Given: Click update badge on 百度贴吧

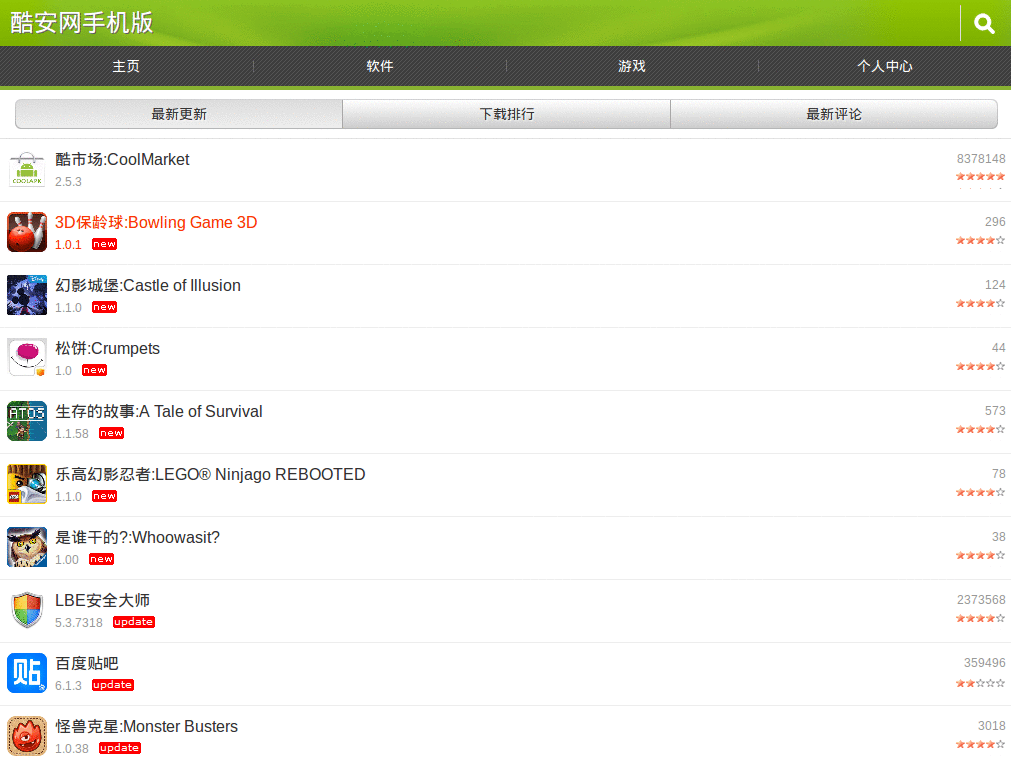Looking at the screenshot, I should click(x=113, y=685).
